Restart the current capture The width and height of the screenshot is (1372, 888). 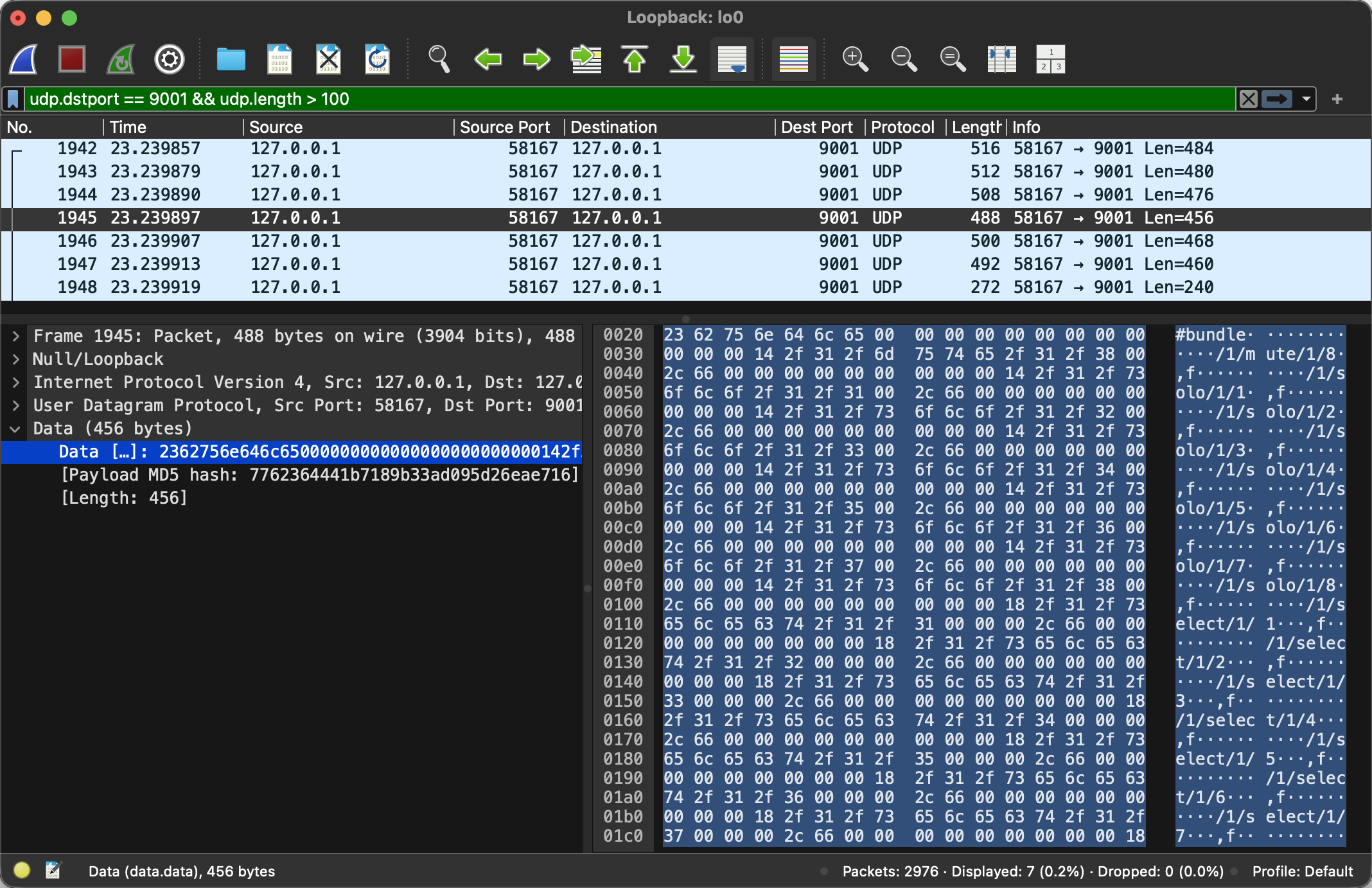click(121, 60)
